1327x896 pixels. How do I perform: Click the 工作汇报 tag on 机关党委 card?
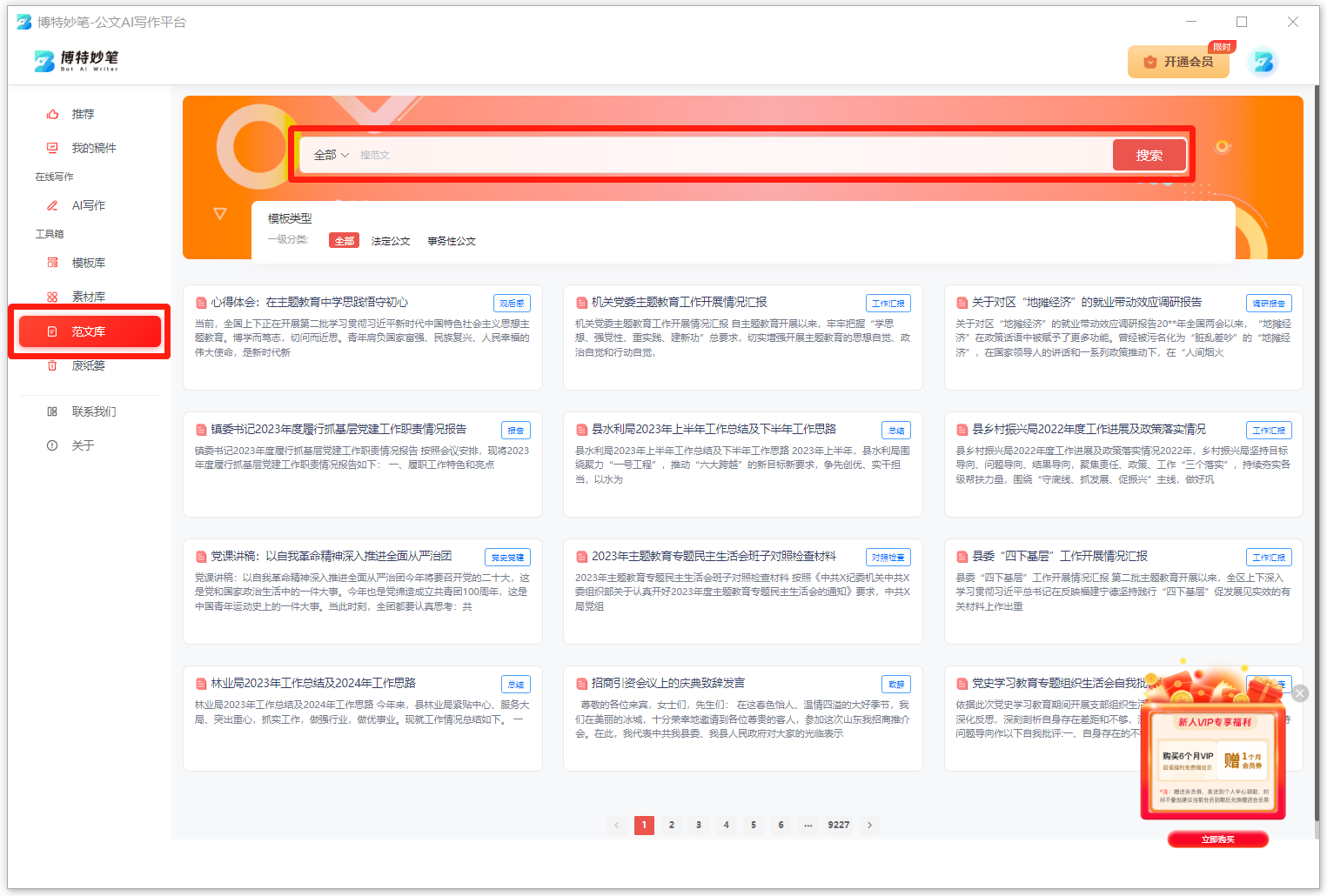click(888, 304)
